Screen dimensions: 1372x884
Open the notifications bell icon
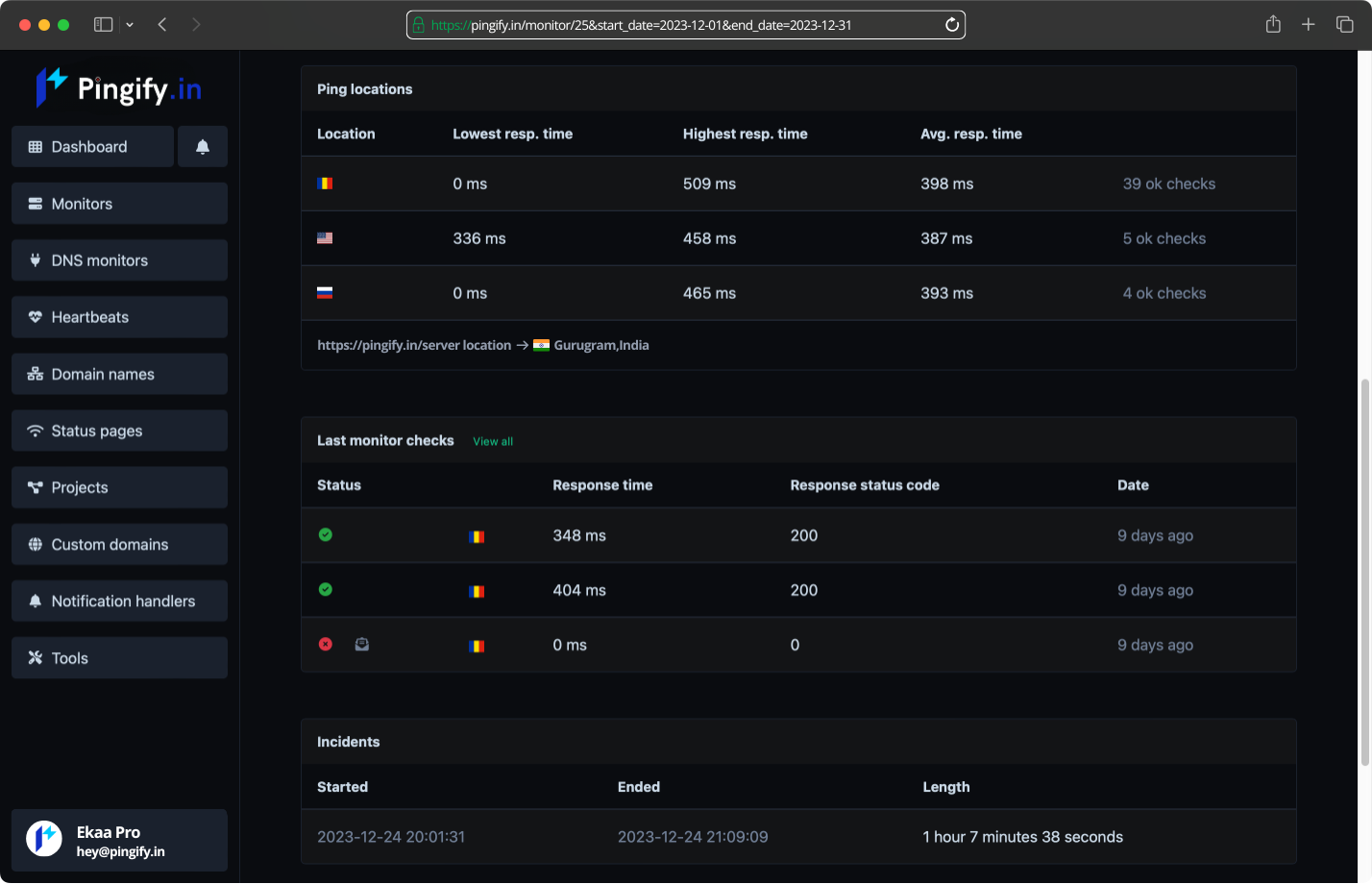(203, 147)
